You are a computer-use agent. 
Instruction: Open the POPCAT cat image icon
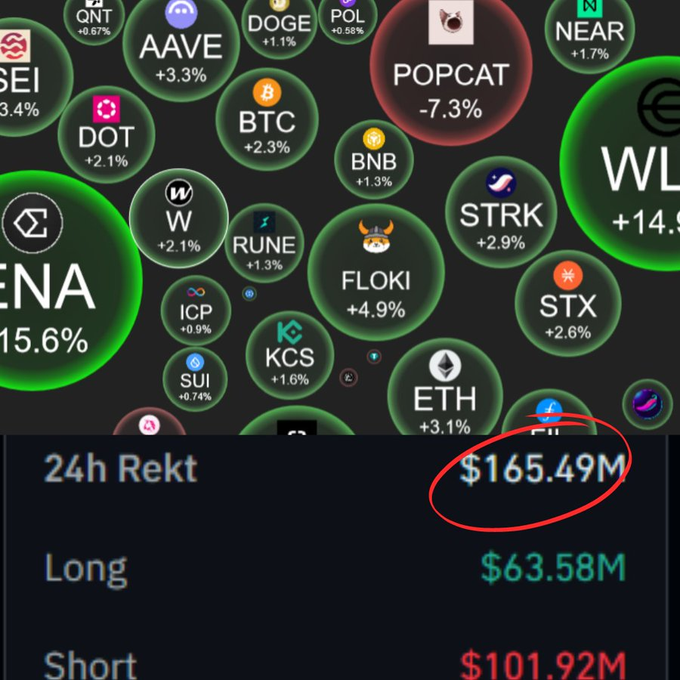[451, 22]
